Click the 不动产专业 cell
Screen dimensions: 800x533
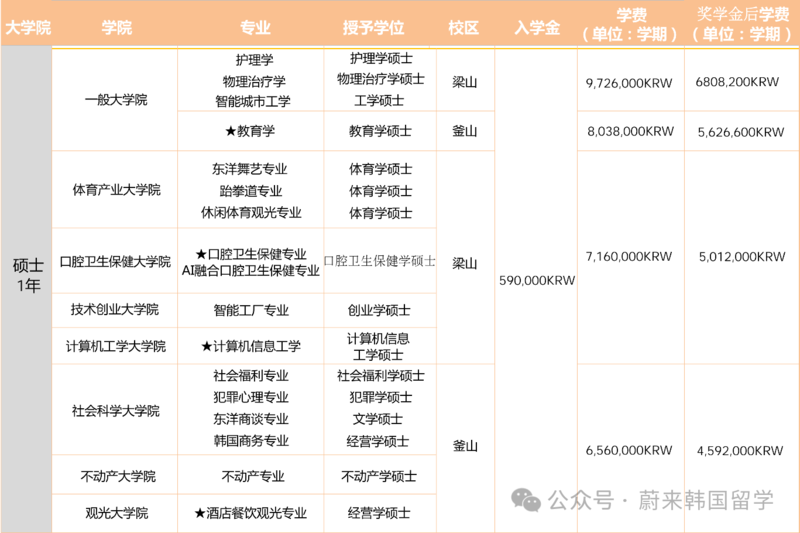click(251, 474)
